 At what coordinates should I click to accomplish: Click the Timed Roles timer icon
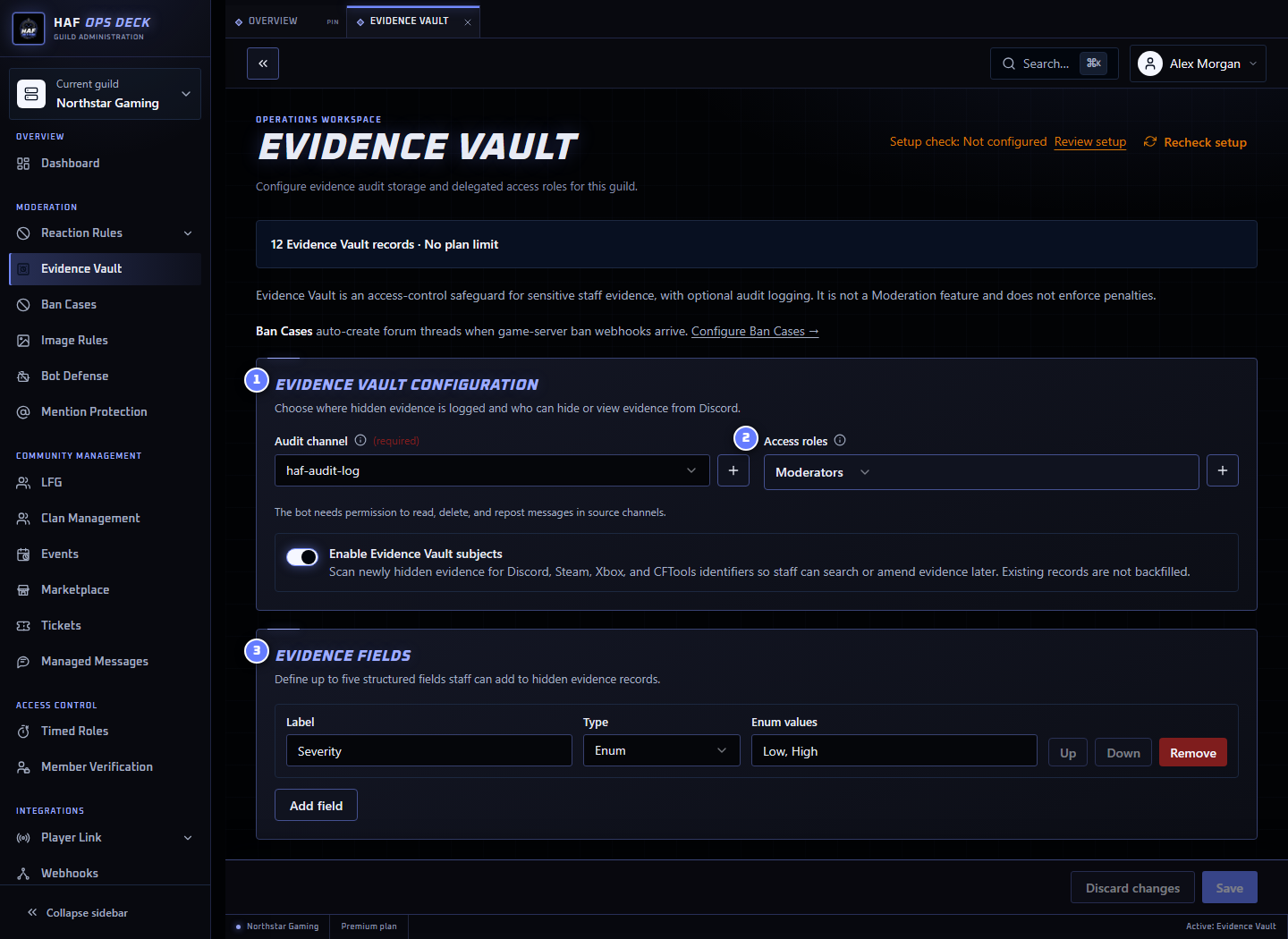click(x=23, y=732)
